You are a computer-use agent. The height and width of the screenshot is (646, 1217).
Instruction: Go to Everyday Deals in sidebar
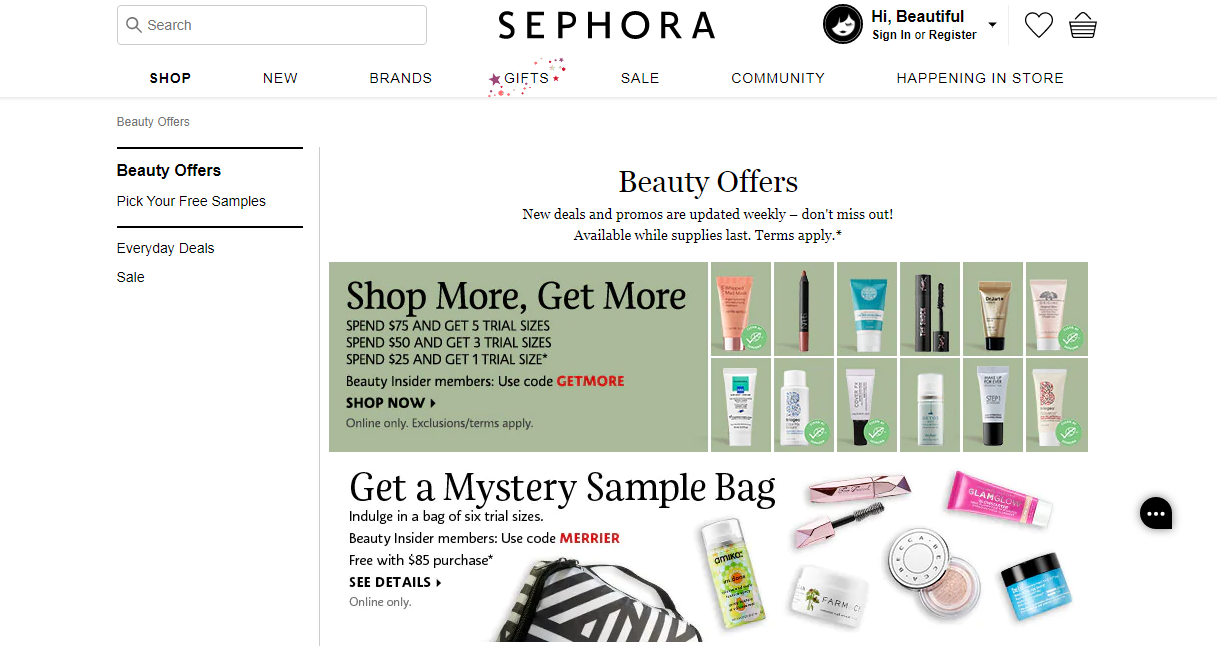(x=166, y=248)
